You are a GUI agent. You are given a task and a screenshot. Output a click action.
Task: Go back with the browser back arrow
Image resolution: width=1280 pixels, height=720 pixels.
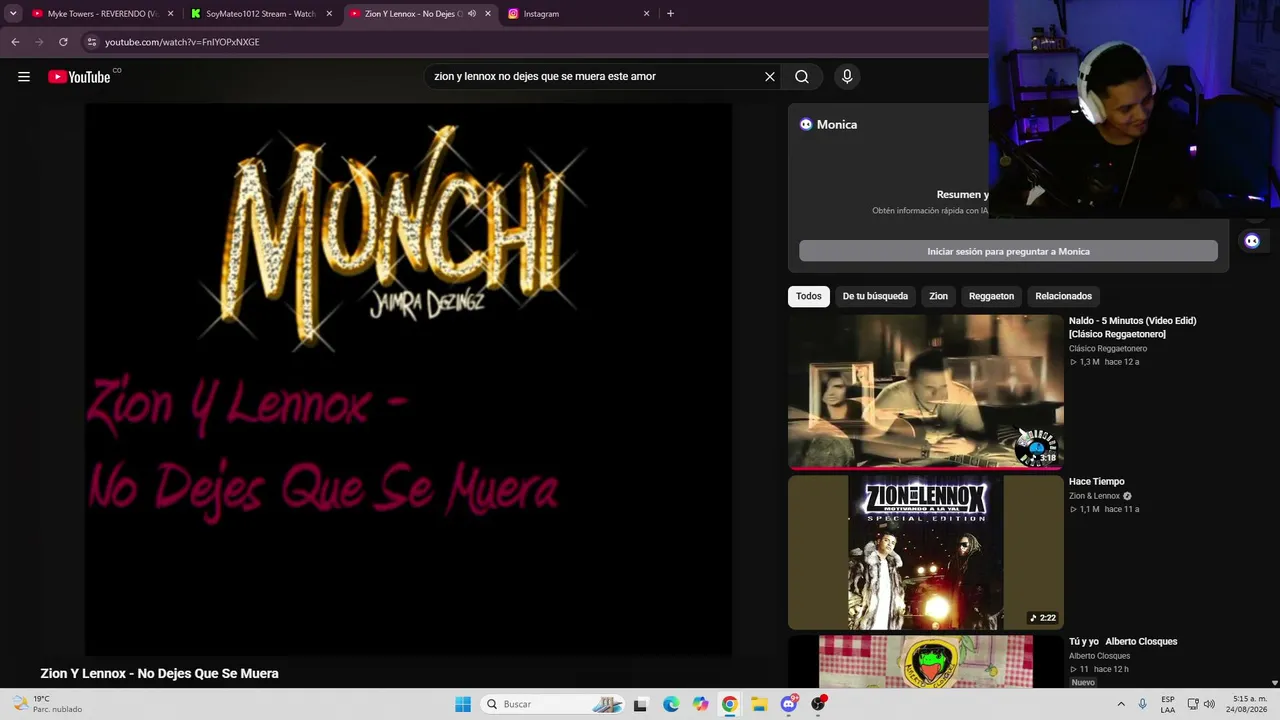tap(15, 42)
